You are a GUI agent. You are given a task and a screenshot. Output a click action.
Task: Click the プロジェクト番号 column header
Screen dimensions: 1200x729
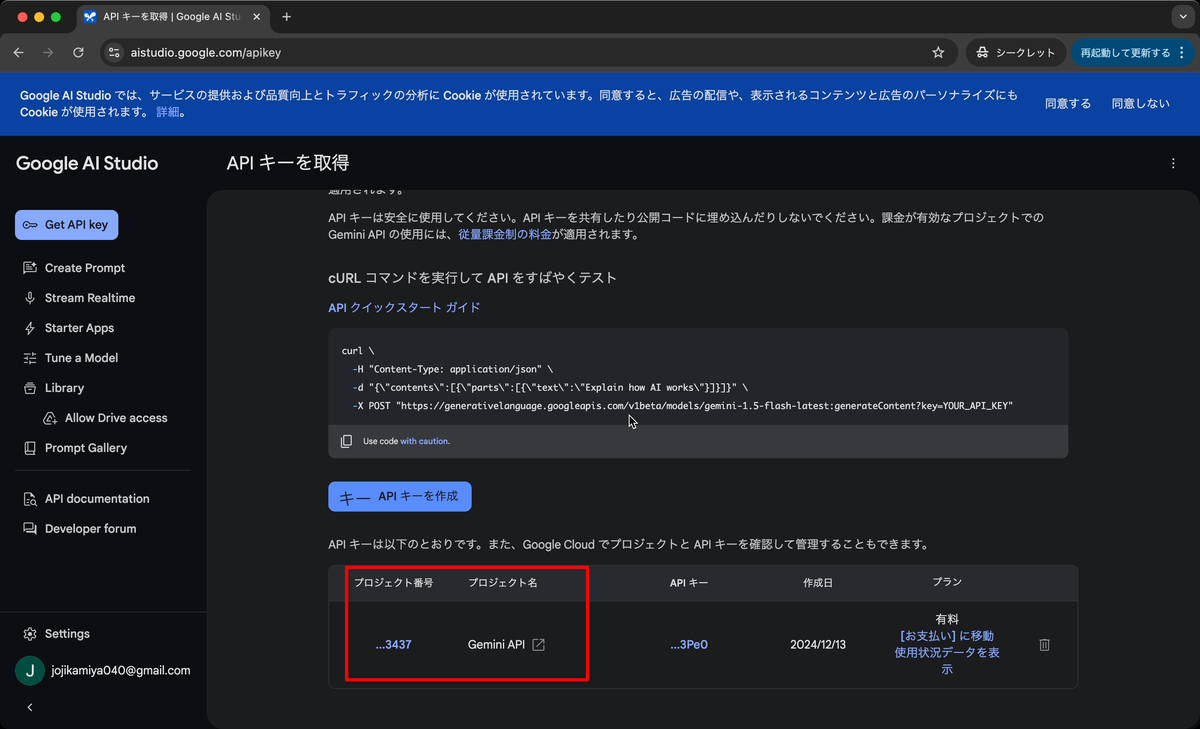[393, 582]
